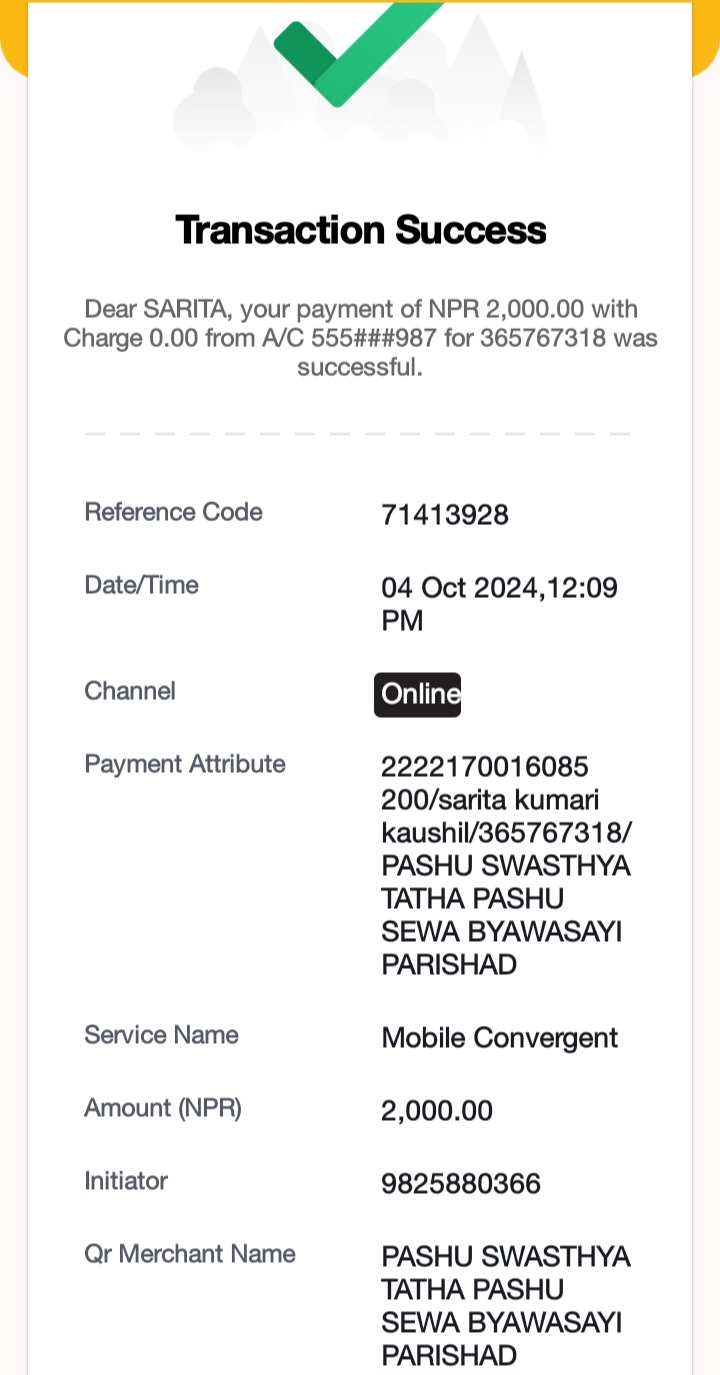Tap the Amount (NPR) label
720x1375 pixels.
click(163, 1108)
